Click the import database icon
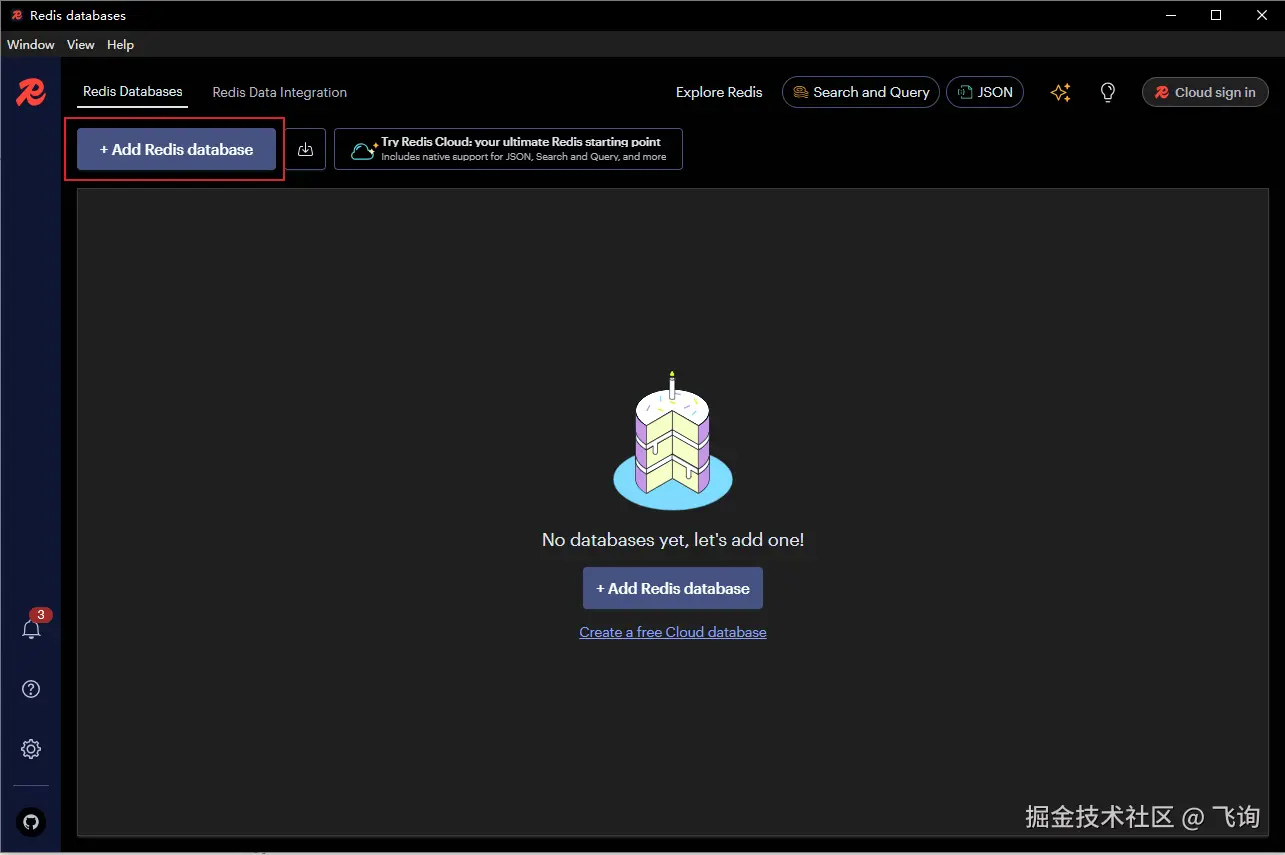 [306, 149]
